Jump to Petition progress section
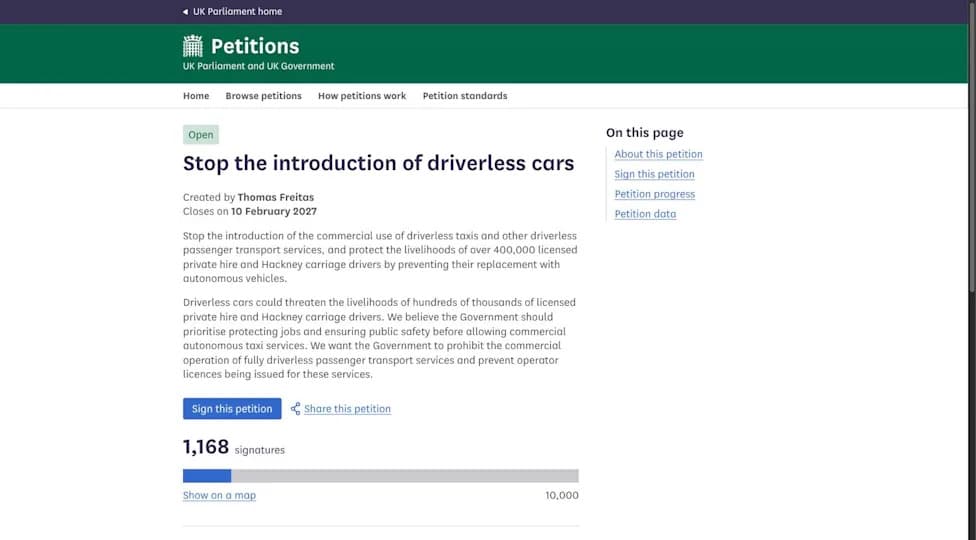The width and height of the screenshot is (976, 540). tap(655, 194)
